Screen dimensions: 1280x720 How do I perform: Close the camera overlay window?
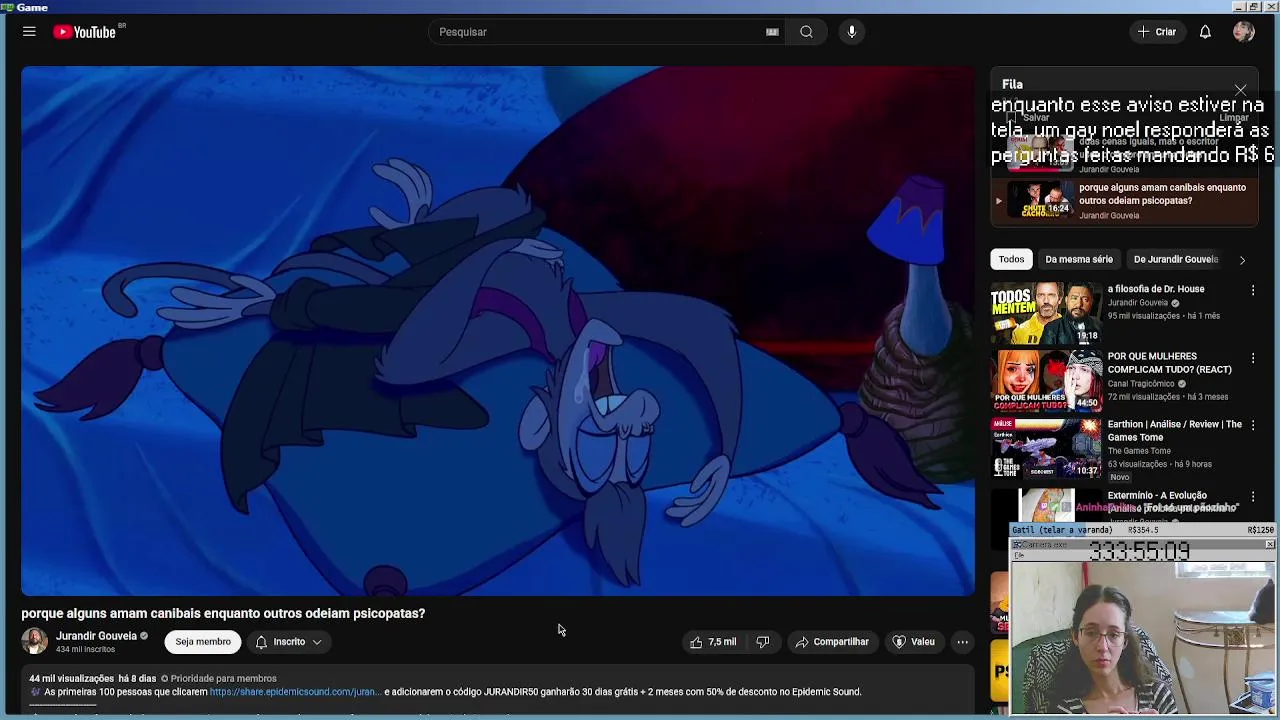(1270, 545)
